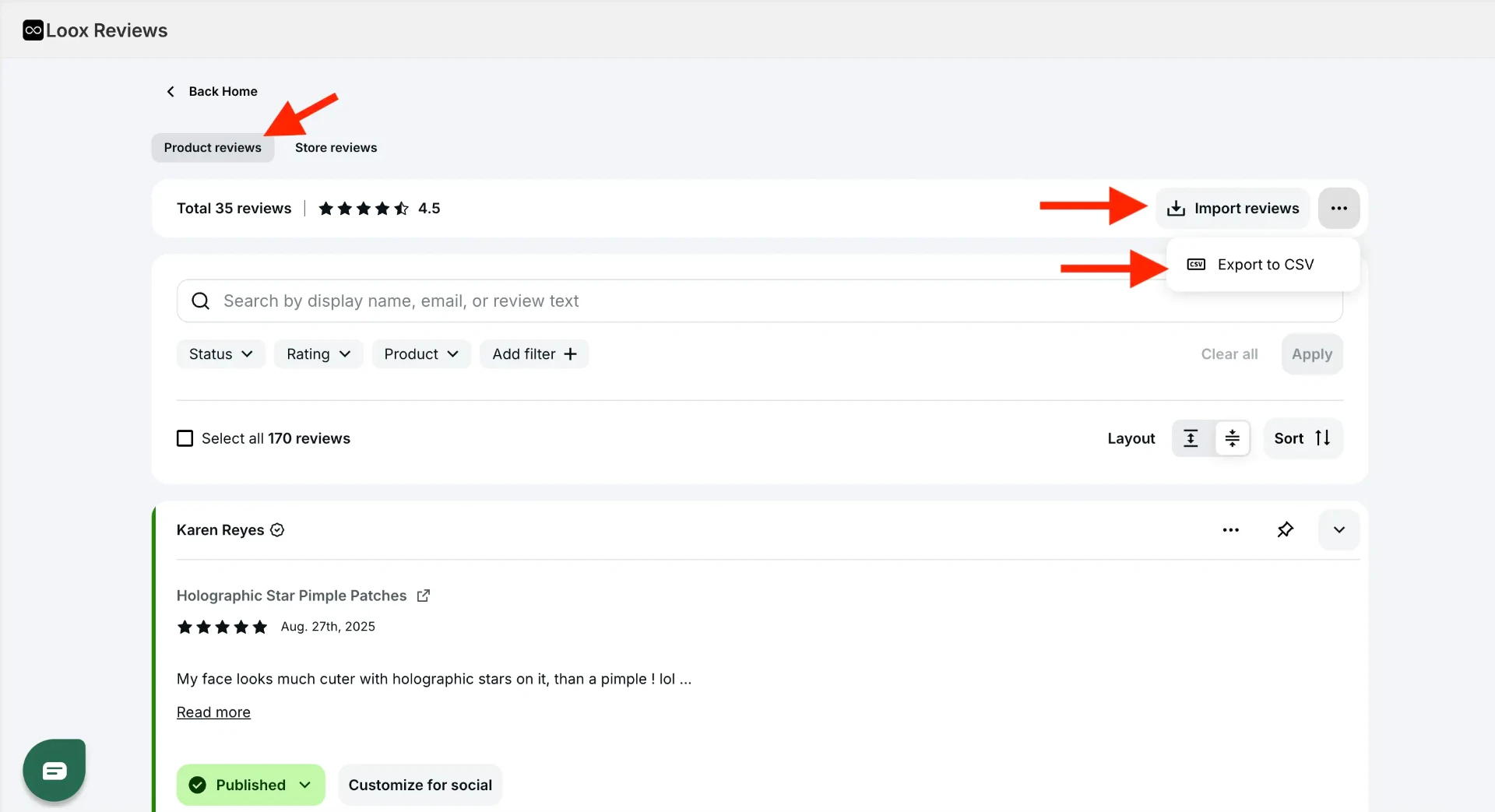
Task: Open the Rating filter dropdown
Action: click(x=318, y=354)
